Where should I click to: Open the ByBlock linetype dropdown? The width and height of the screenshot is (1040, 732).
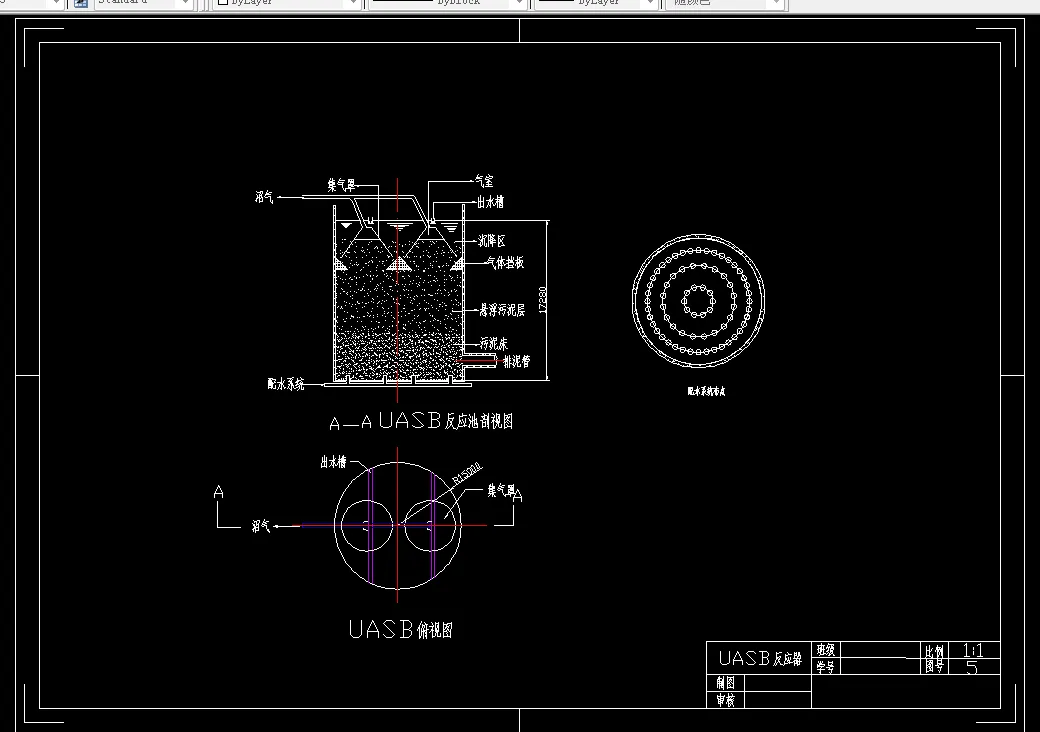click(519, 4)
